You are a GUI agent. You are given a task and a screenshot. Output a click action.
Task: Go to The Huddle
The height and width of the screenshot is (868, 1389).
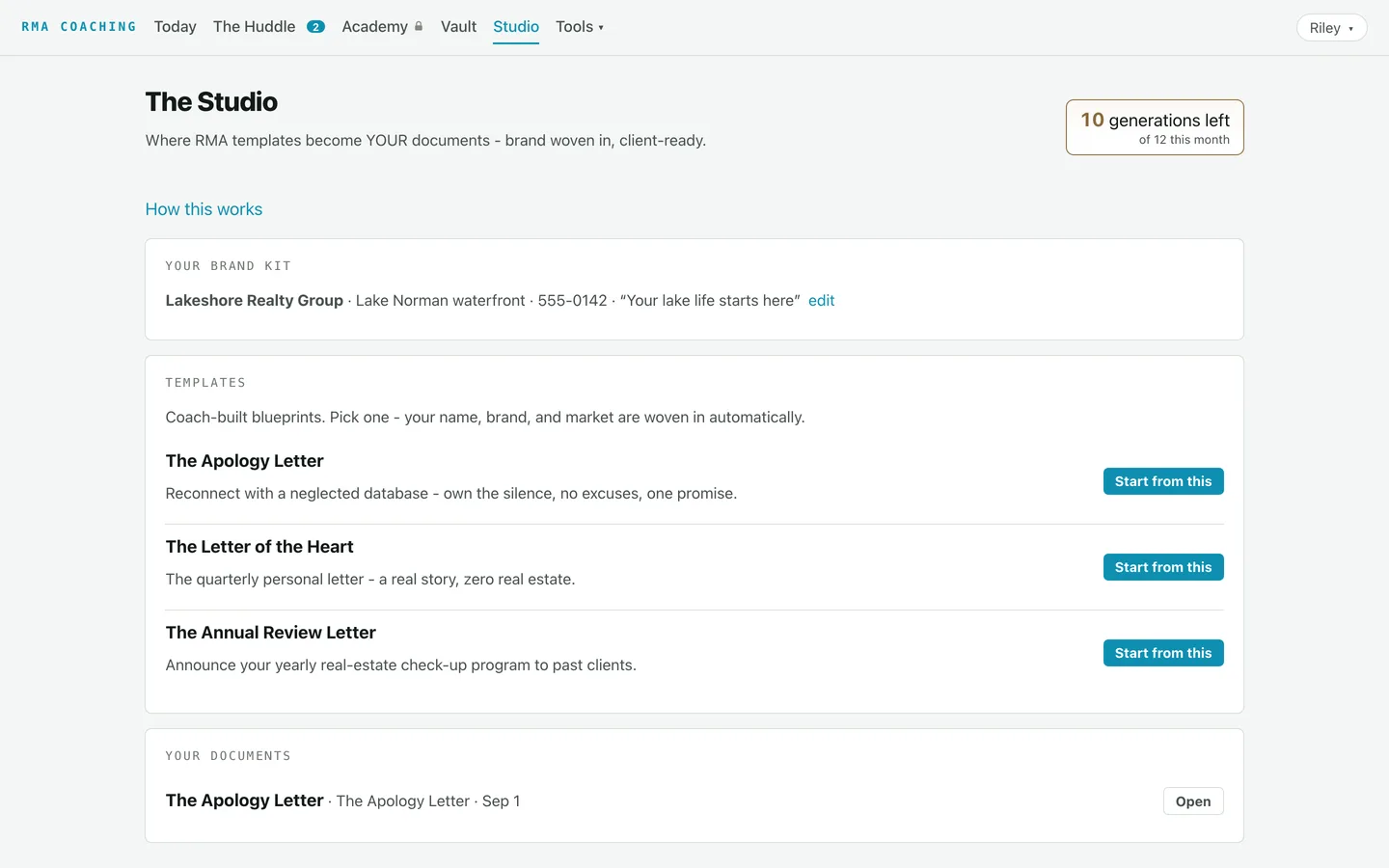[x=255, y=27]
